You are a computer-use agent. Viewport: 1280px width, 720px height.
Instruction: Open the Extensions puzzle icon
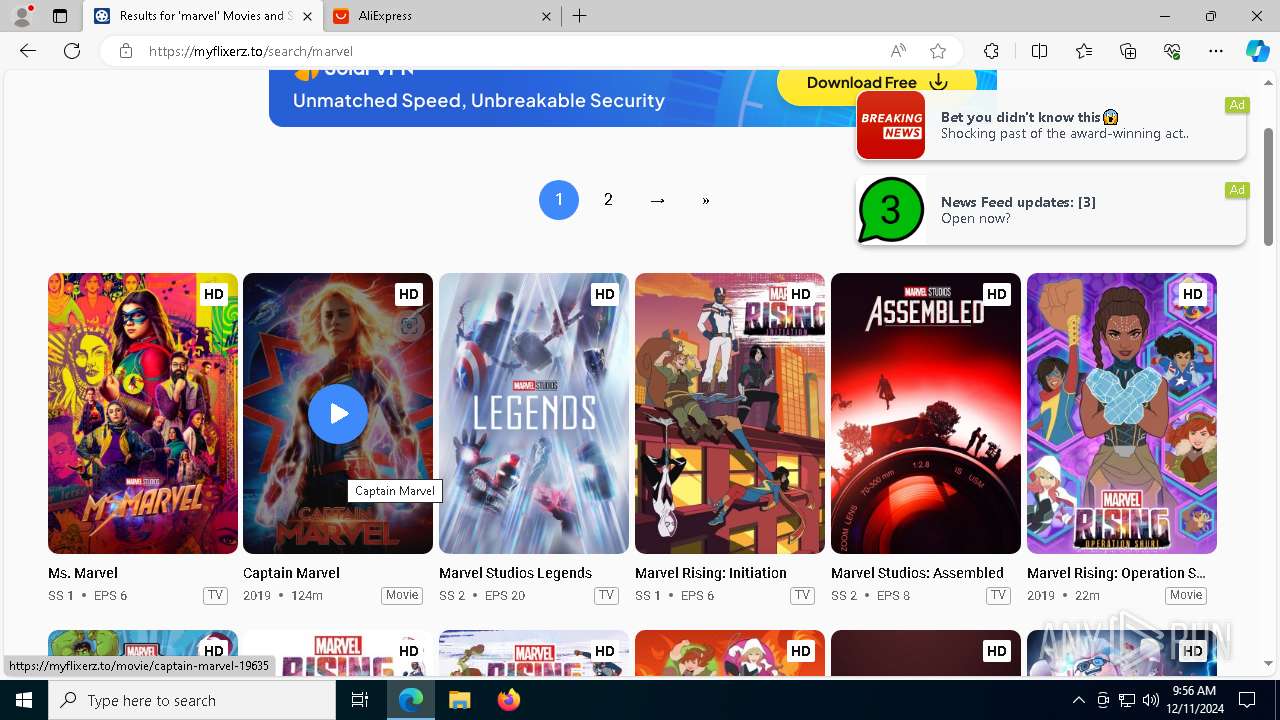click(x=991, y=51)
